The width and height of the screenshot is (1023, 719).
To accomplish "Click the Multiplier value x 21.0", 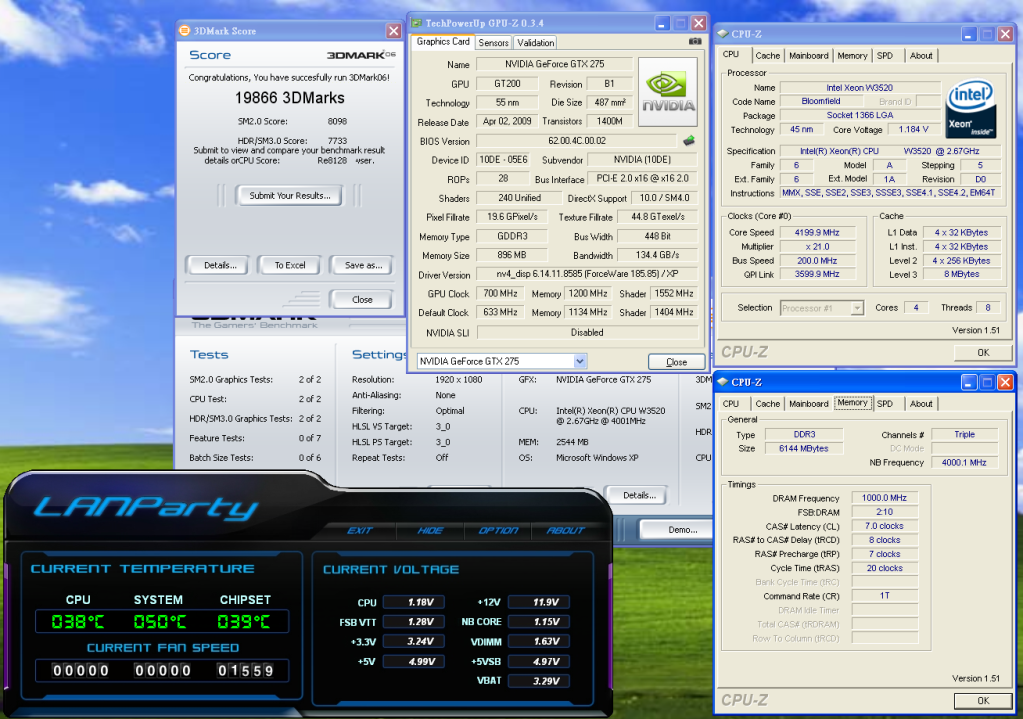I will 817,247.
